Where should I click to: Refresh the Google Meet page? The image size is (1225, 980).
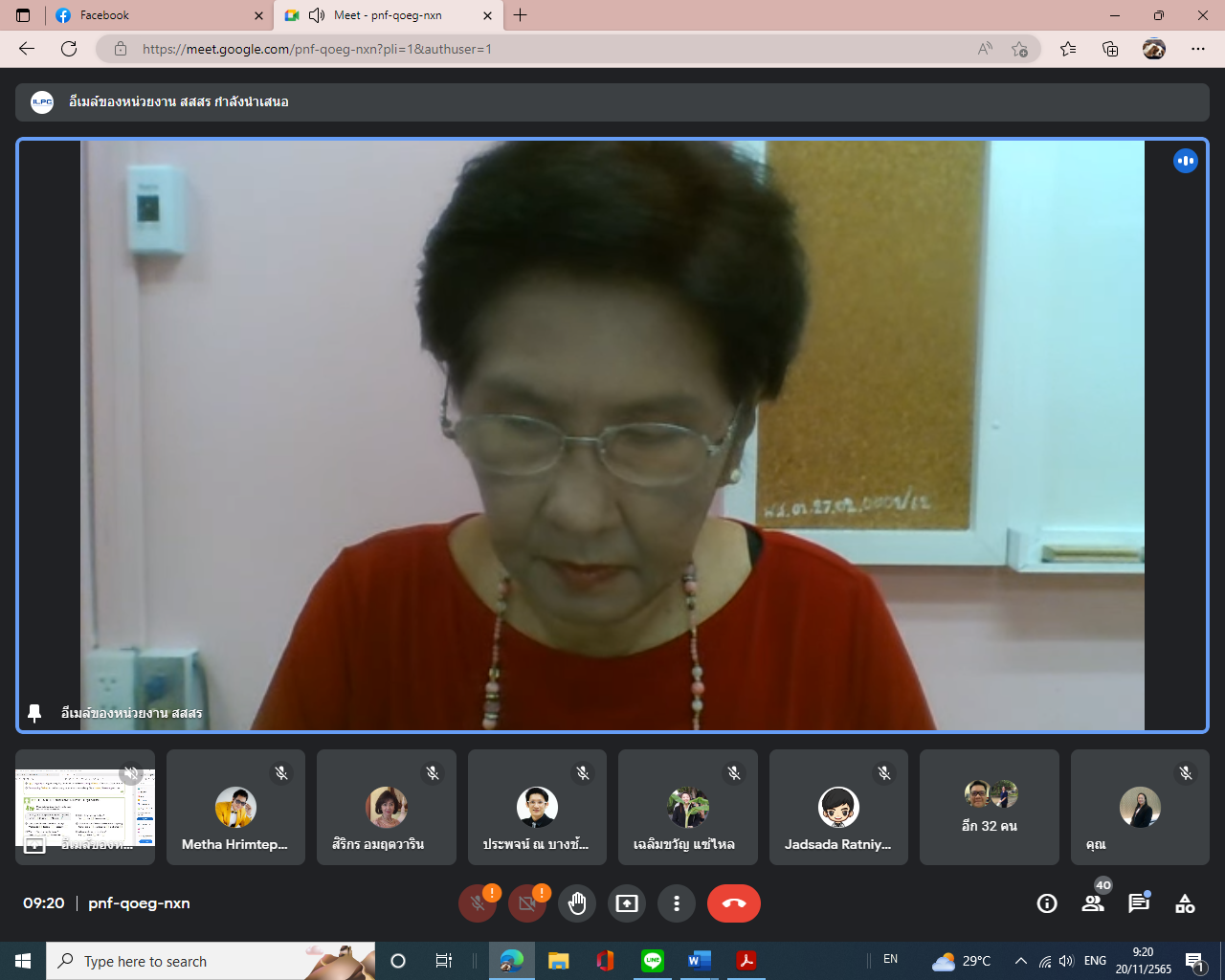point(69,49)
